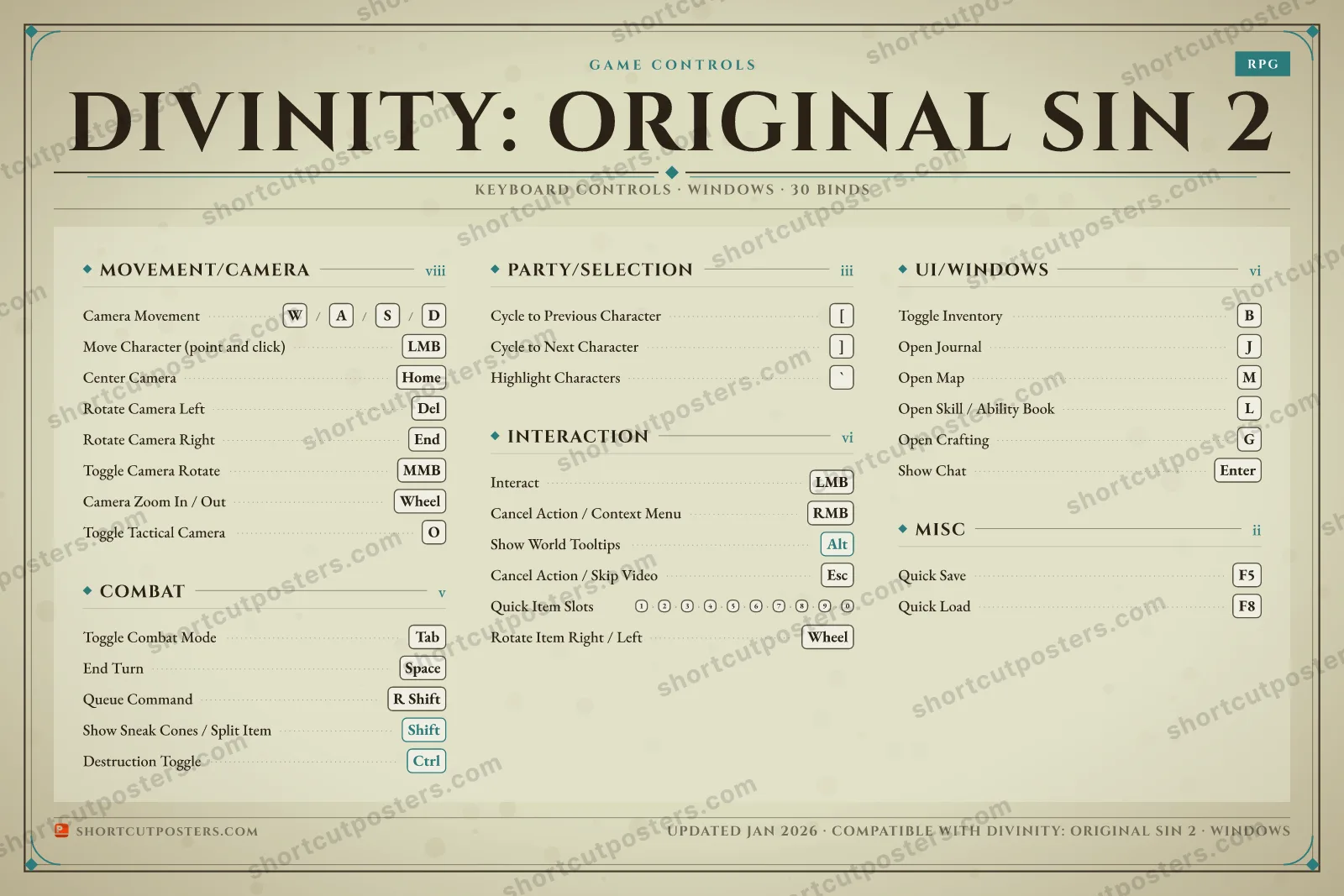
Task: Select the MISC section heading
Action: pos(940,530)
